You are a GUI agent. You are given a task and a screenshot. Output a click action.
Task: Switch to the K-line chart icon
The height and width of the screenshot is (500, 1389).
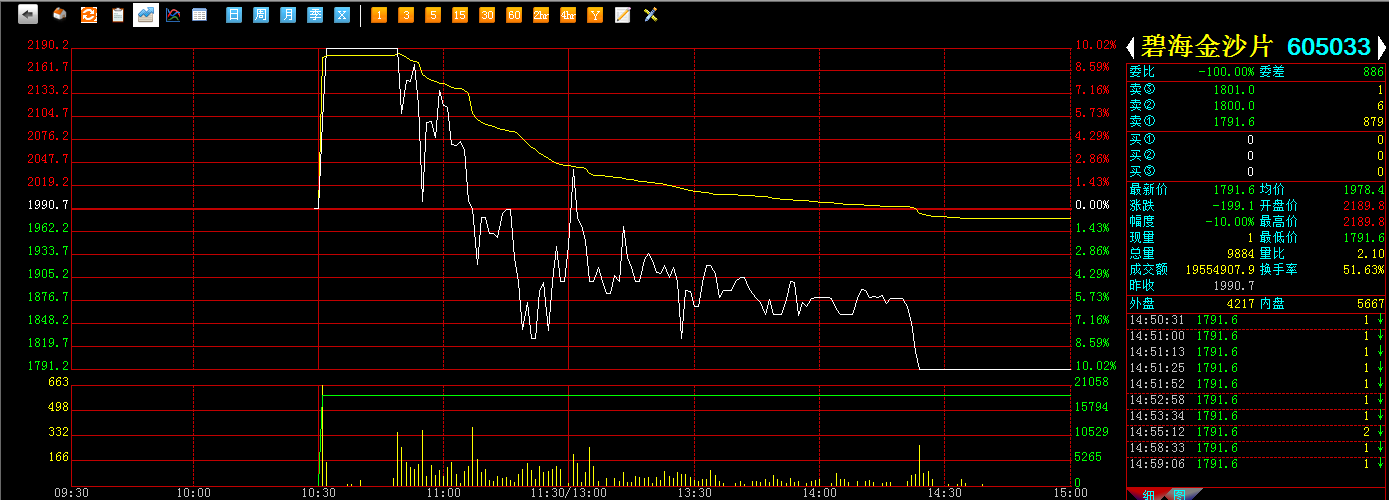tap(173, 15)
